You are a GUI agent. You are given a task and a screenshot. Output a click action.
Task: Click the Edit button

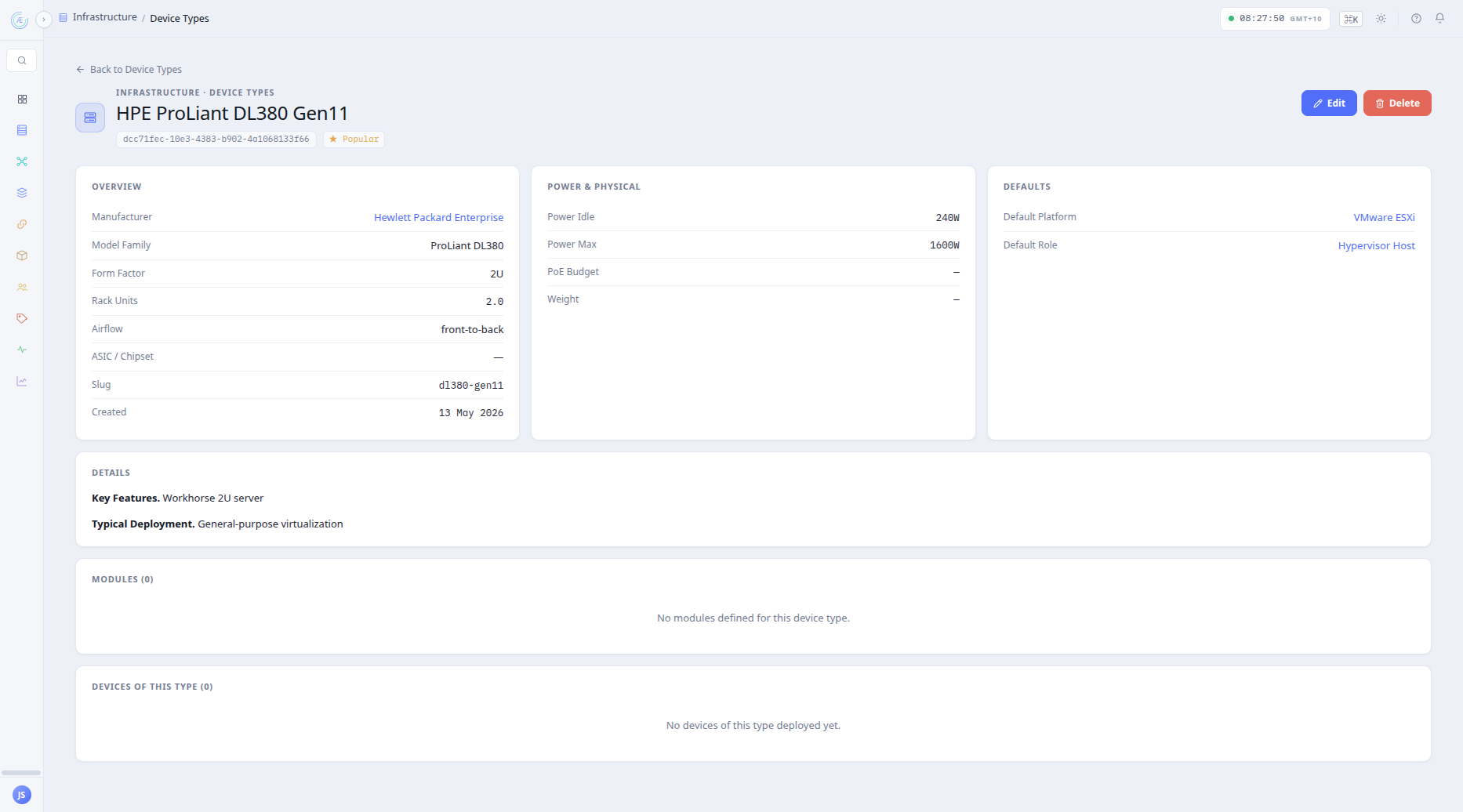1329,103
